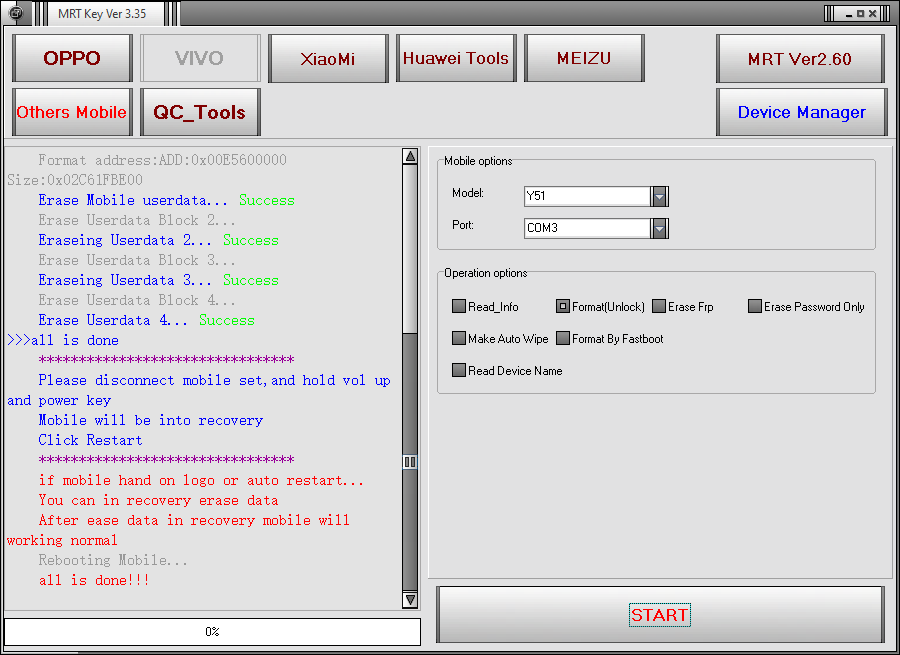Click 'Erase Userdata Block 4...' log line
Viewport: 900px width, 655px height.
pyautogui.click(x=137, y=300)
